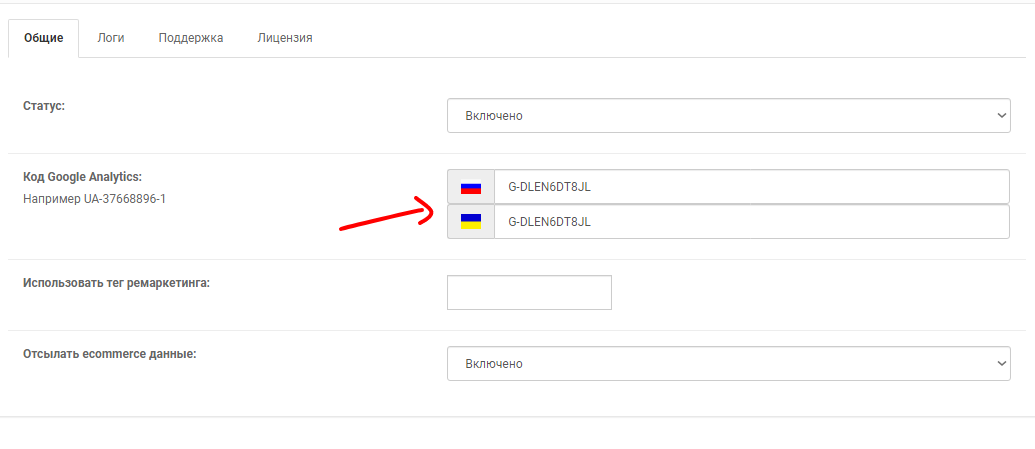
Task: Click the Статус: field label
Action: pyautogui.click(x=44, y=106)
